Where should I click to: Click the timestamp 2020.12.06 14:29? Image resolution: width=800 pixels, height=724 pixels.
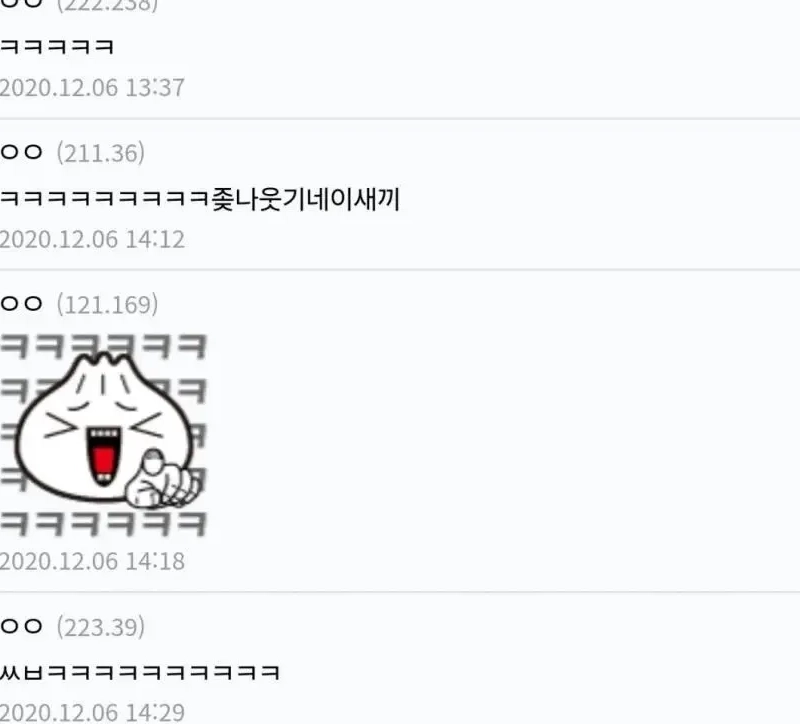(x=92, y=713)
